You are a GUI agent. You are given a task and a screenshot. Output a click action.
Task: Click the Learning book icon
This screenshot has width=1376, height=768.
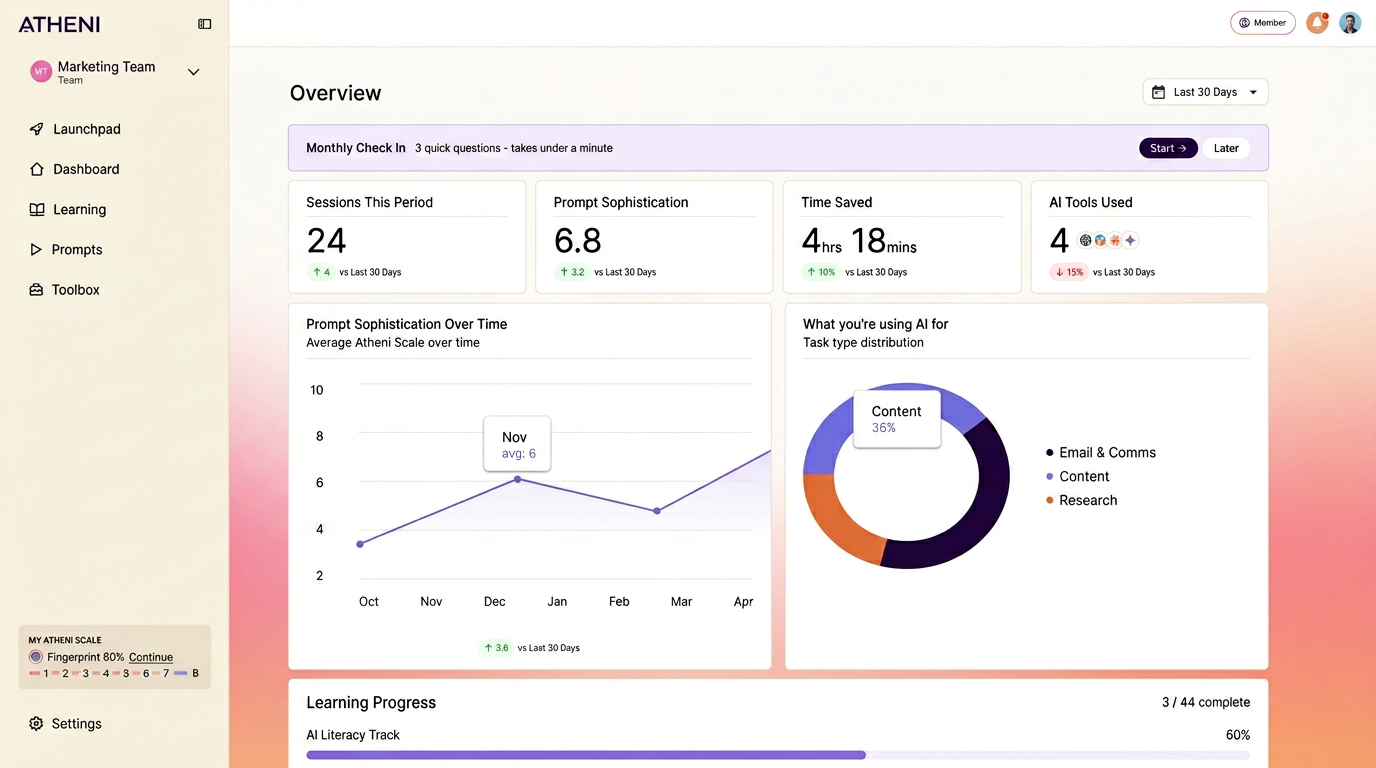[37, 209]
